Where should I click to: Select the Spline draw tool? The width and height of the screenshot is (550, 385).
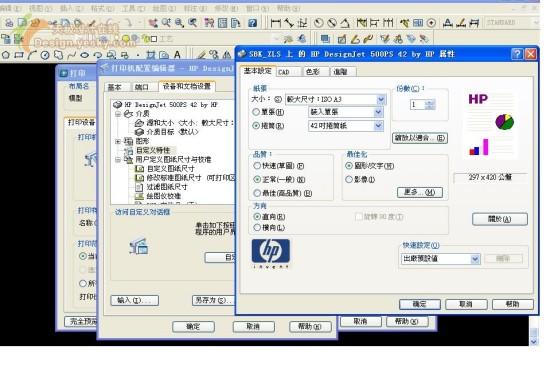point(72,55)
